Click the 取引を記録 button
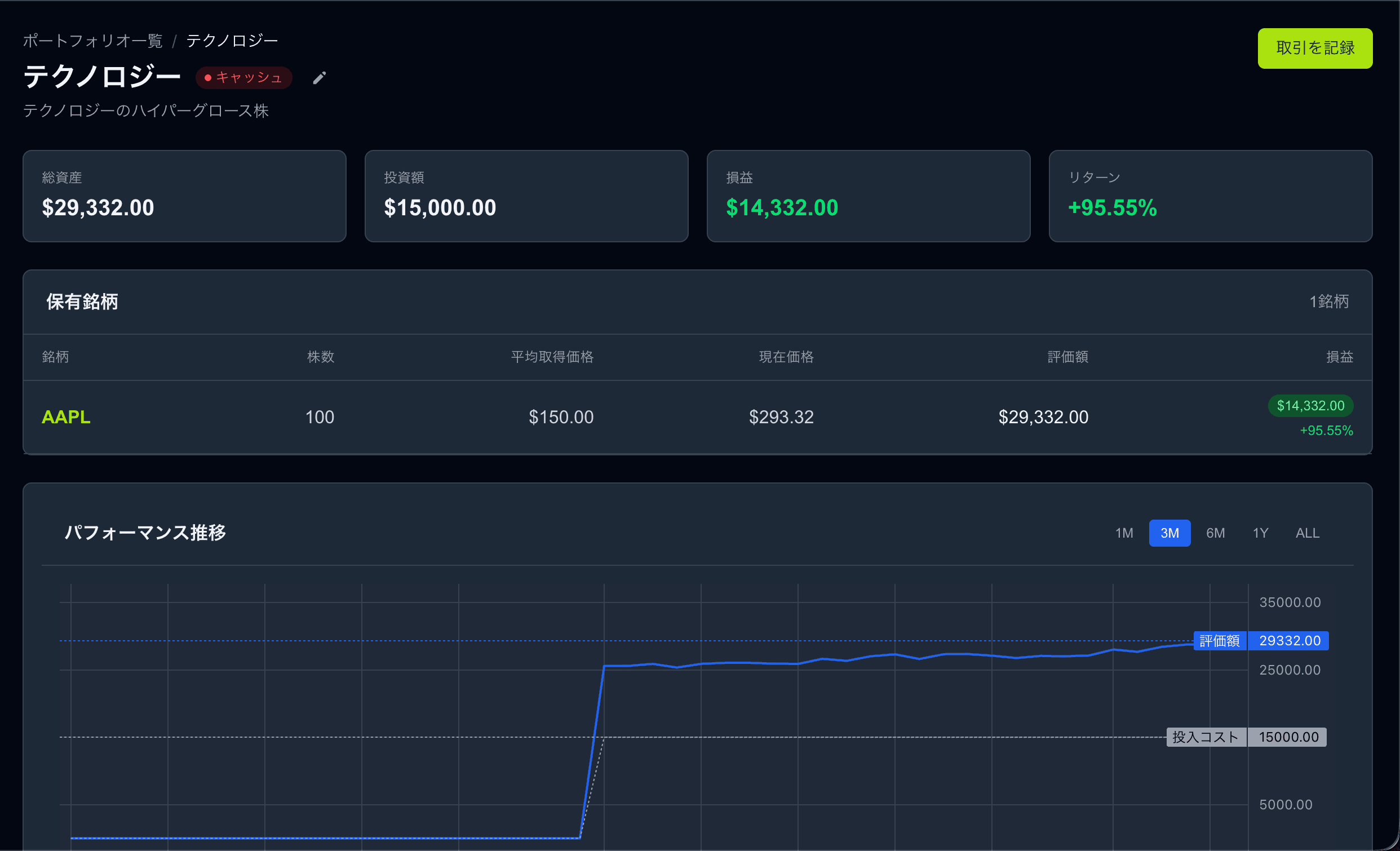Viewport: 1400px width, 851px height. pyautogui.click(x=1315, y=48)
